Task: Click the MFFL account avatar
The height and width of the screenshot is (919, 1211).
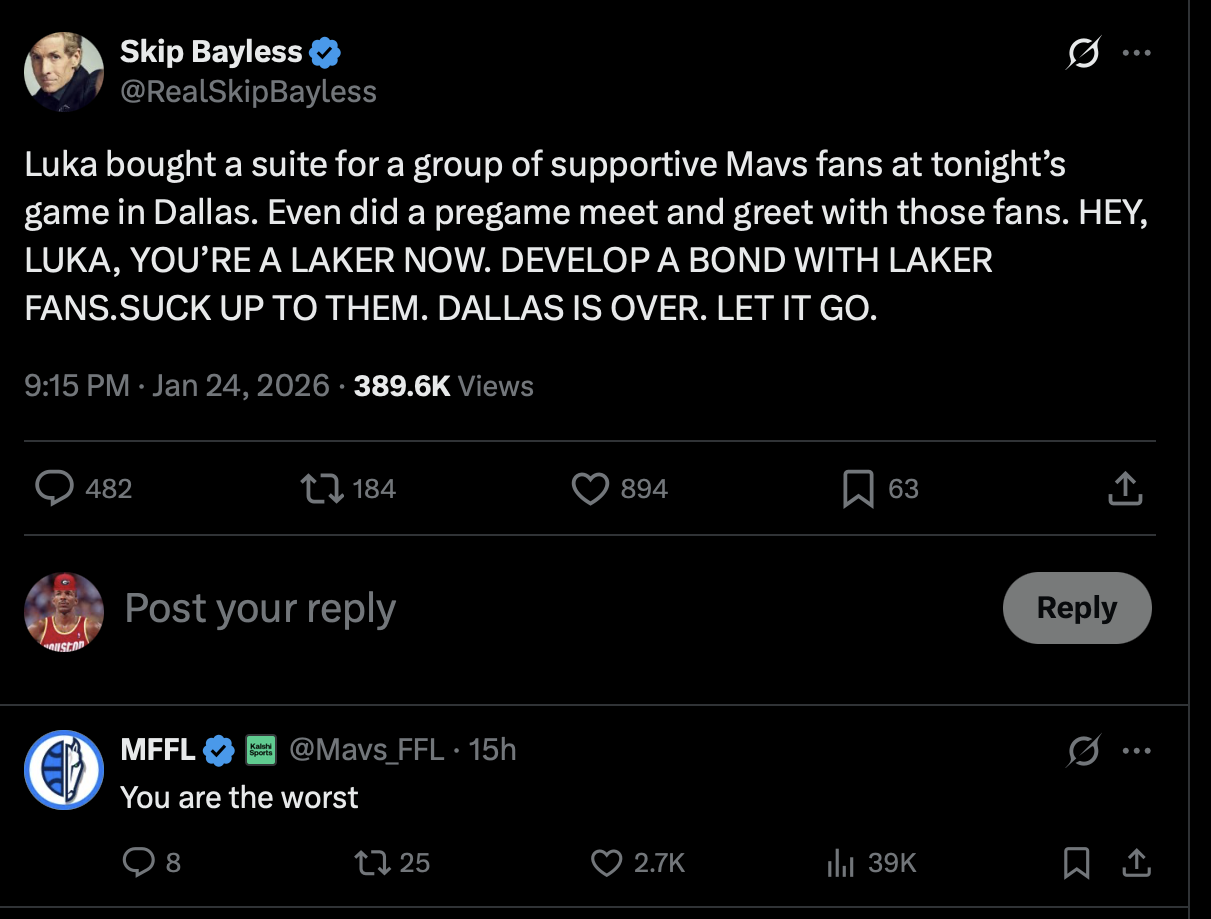Action: click(x=64, y=770)
